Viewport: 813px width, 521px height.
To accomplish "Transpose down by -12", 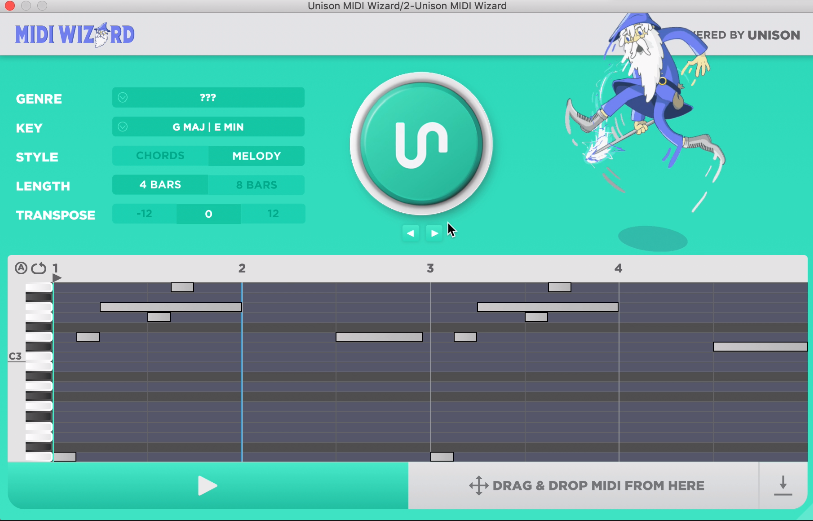I will (x=144, y=214).
